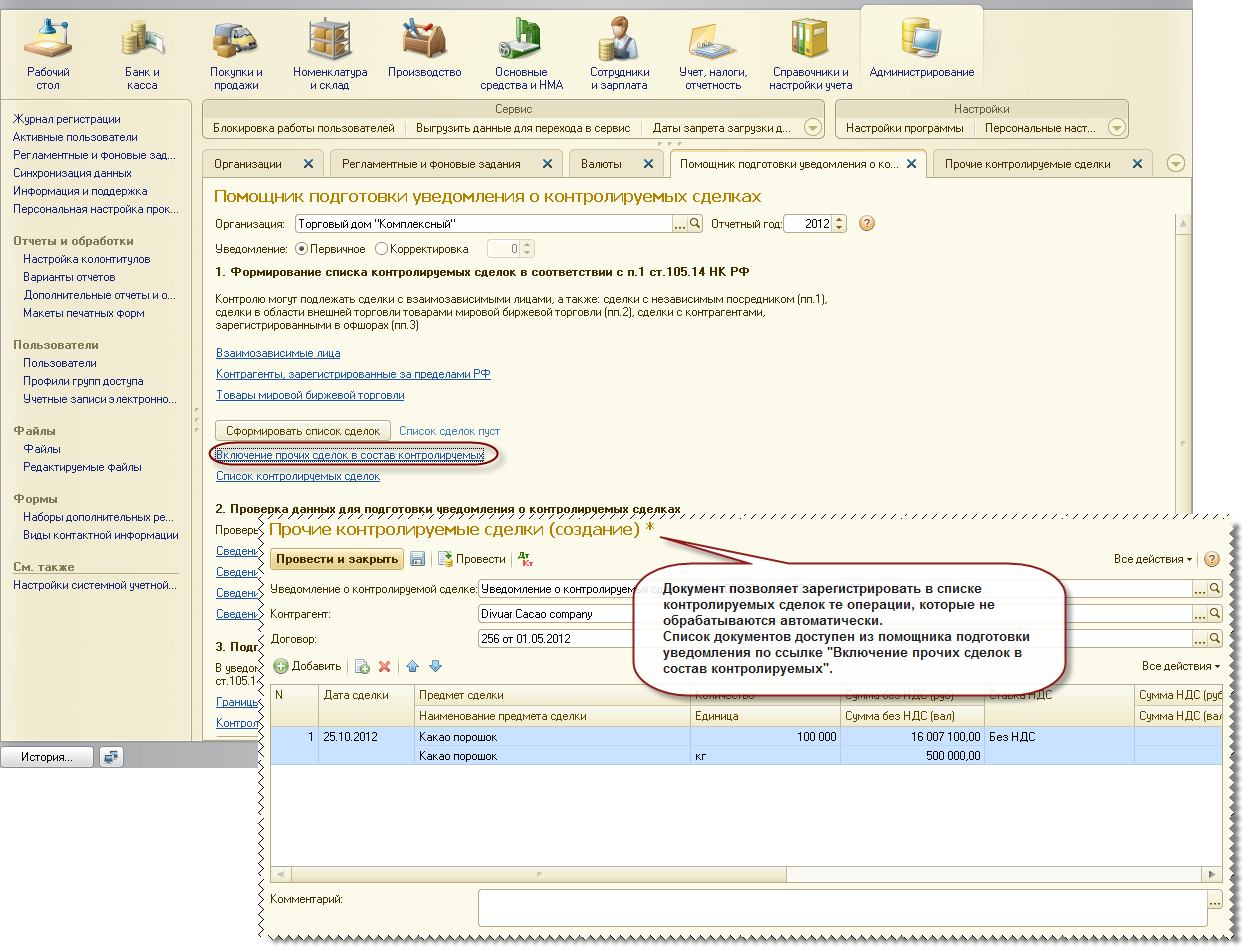The height and width of the screenshot is (947, 1242).
Task: Click the table's horizontal scrollbar
Action: (745, 872)
